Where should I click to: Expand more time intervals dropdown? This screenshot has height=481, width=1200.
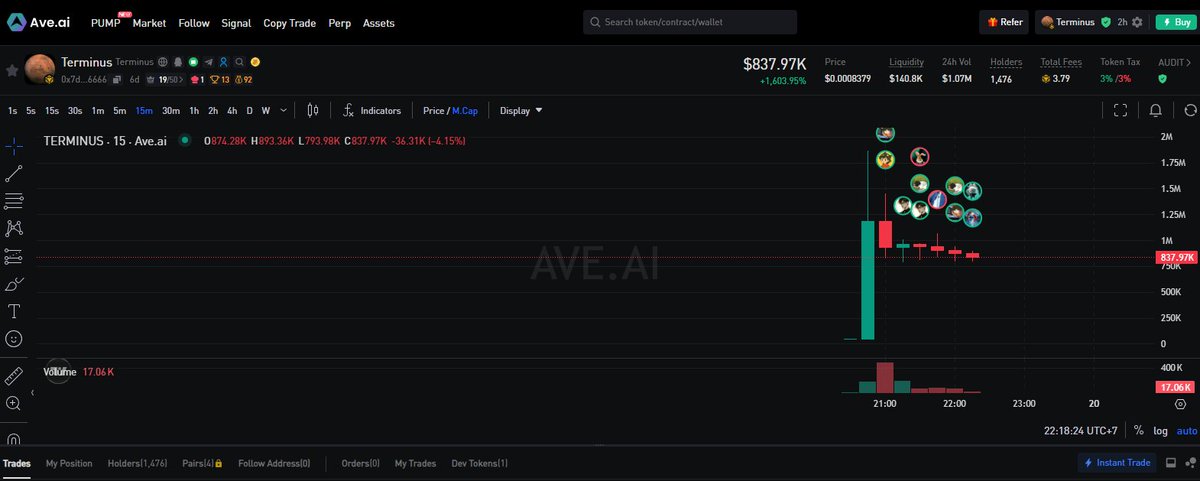(x=284, y=111)
